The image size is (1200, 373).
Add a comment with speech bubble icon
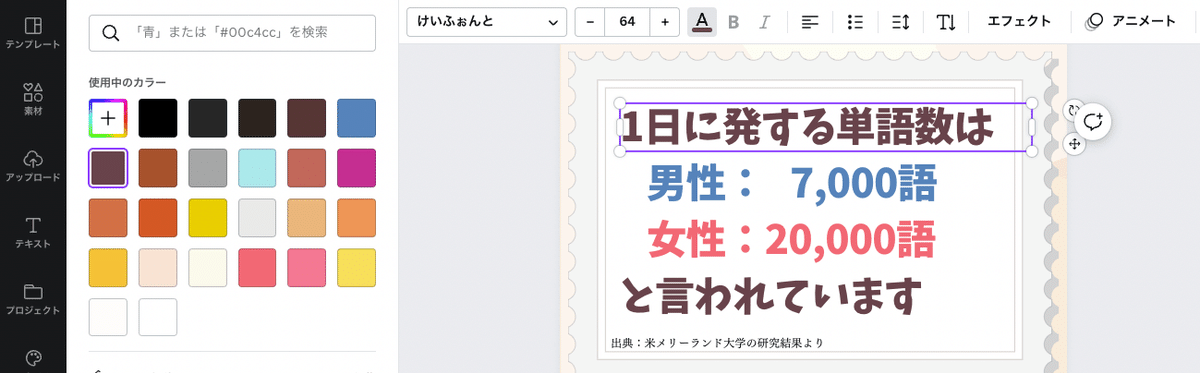(1094, 121)
